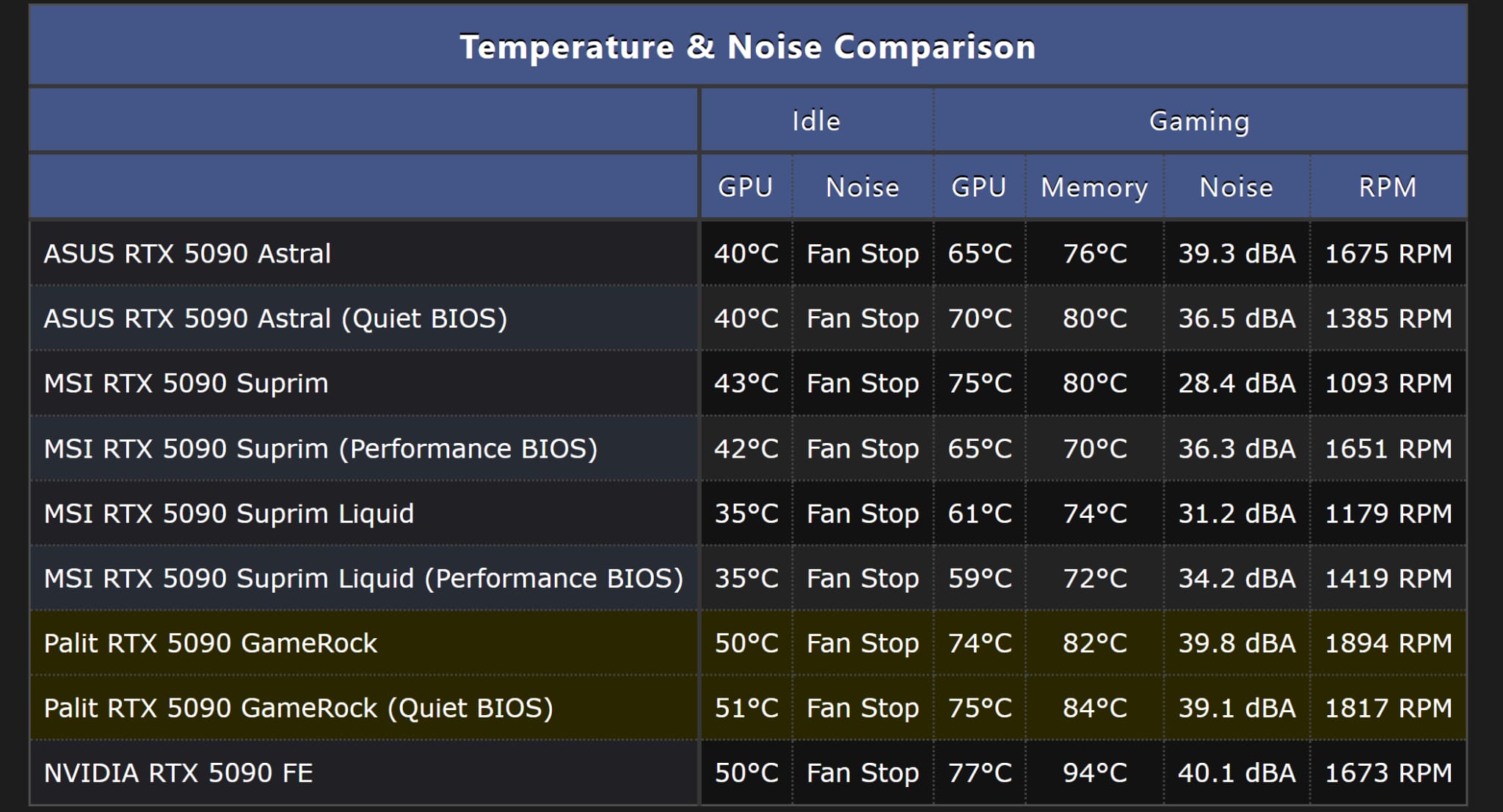Select the Gaming column group header

(1199, 121)
